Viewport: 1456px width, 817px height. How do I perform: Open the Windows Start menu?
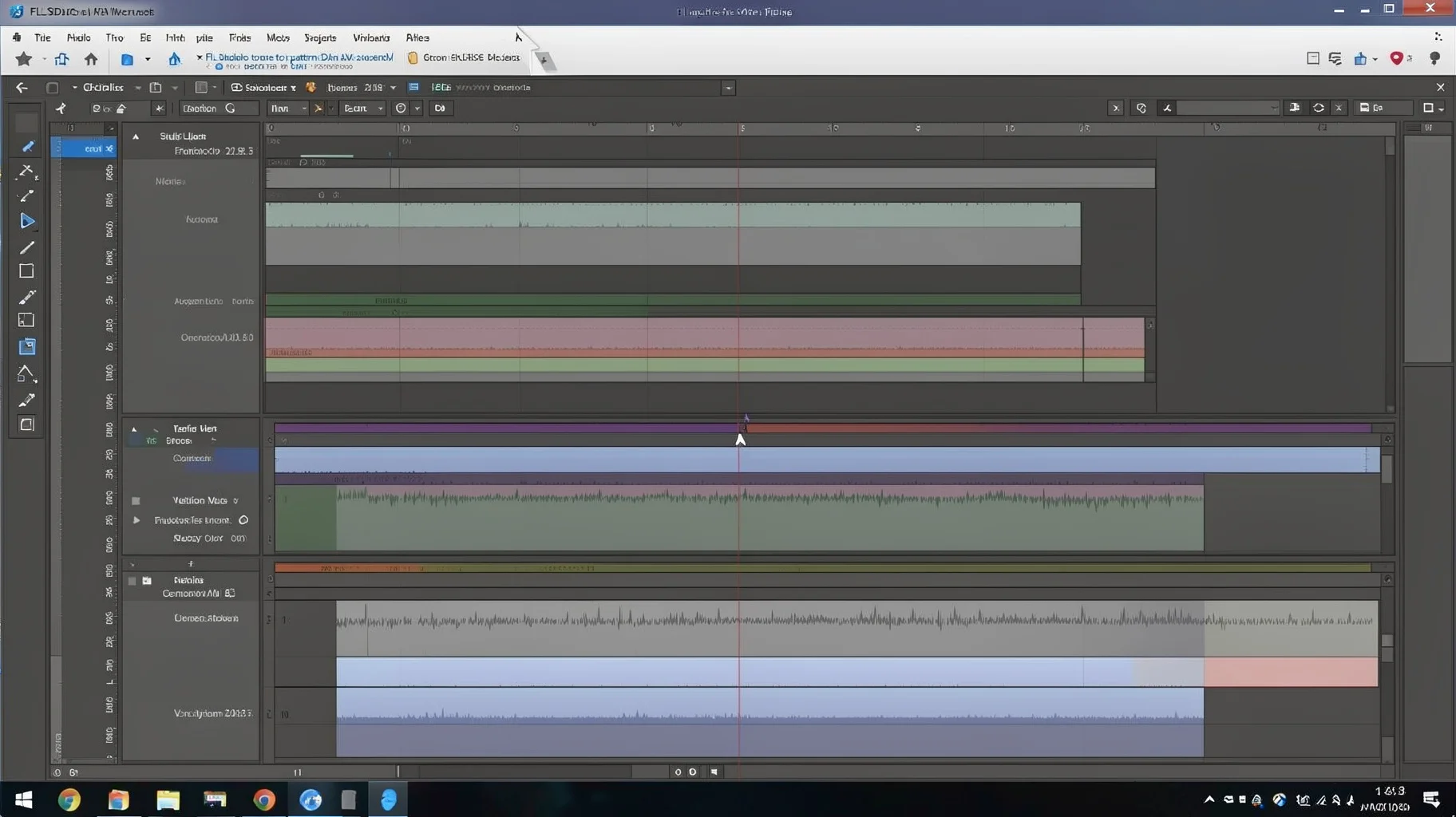click(x=23, y=799)
